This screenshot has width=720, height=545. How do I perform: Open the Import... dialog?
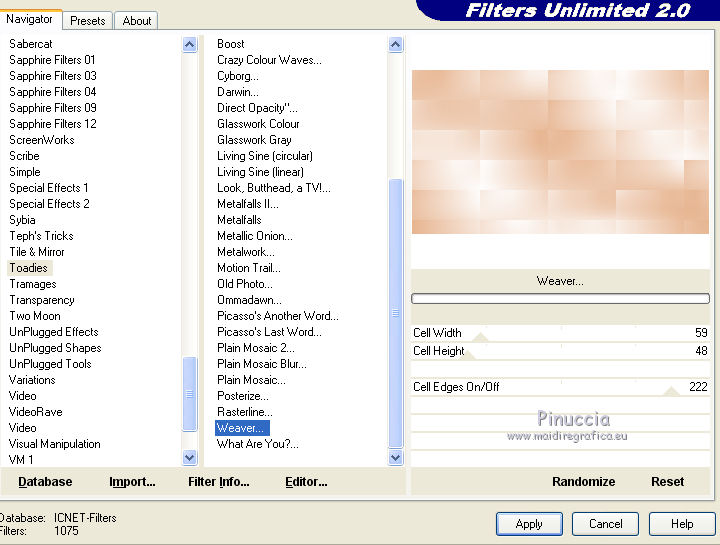pos(132,482)
